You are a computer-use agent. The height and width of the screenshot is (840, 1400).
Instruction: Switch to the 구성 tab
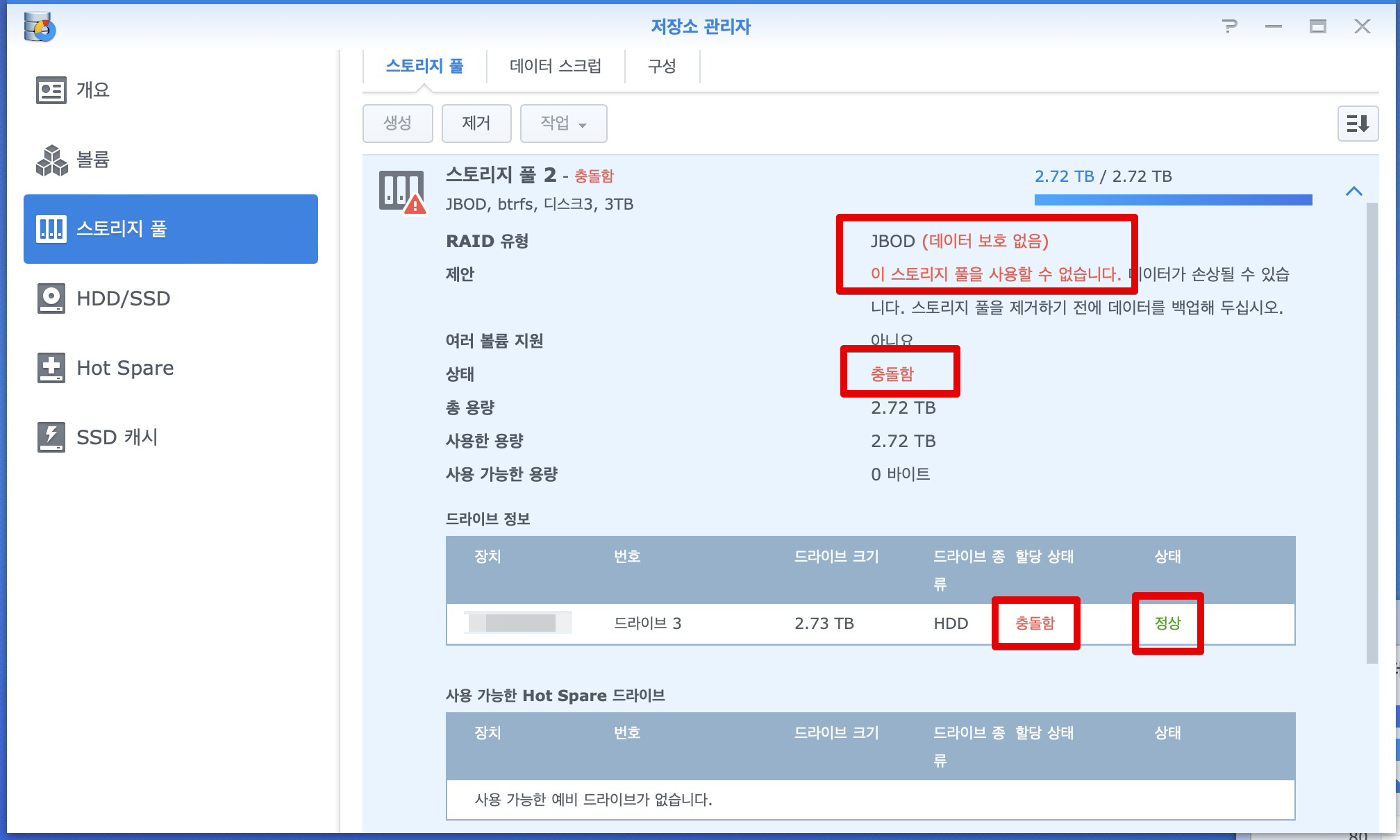661,66
